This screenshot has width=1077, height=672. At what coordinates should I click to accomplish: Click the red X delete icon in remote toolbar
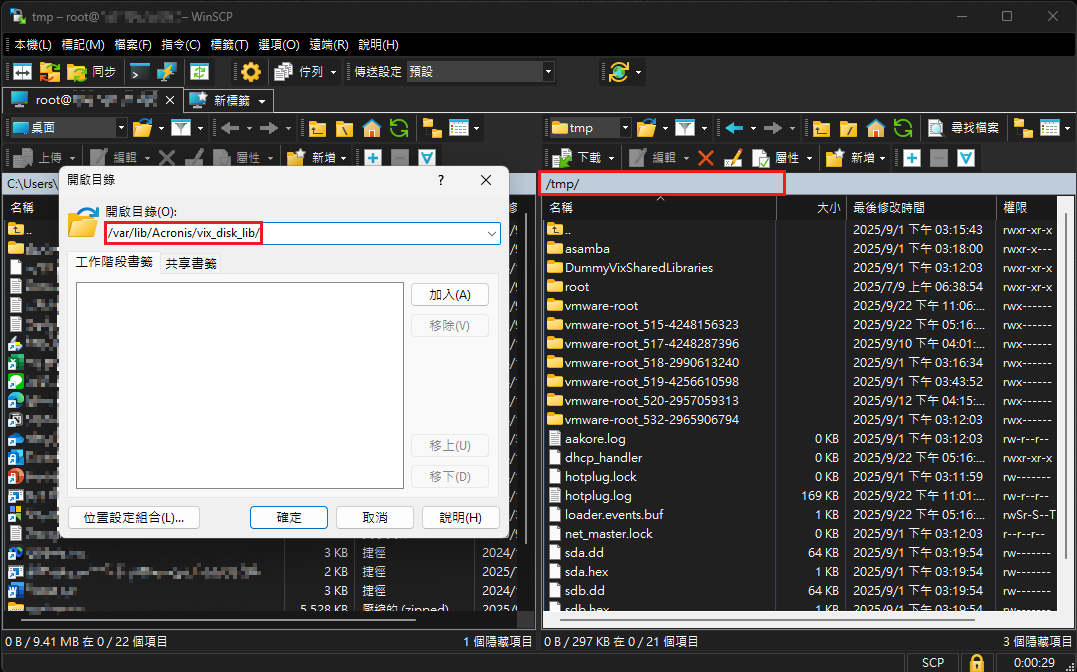coord(705,158)
